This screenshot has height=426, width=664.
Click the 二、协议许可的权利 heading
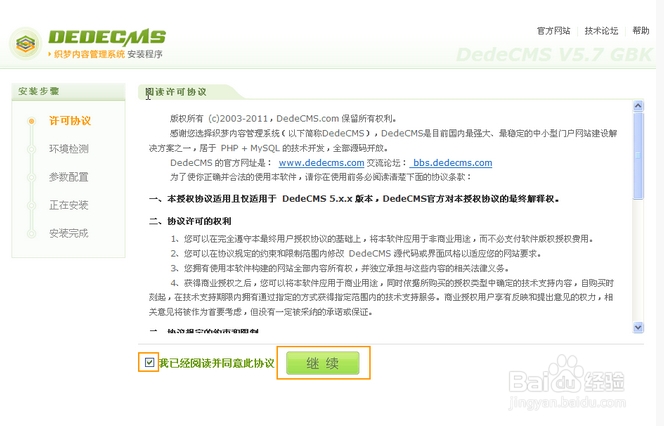click(x=190, y=221)
